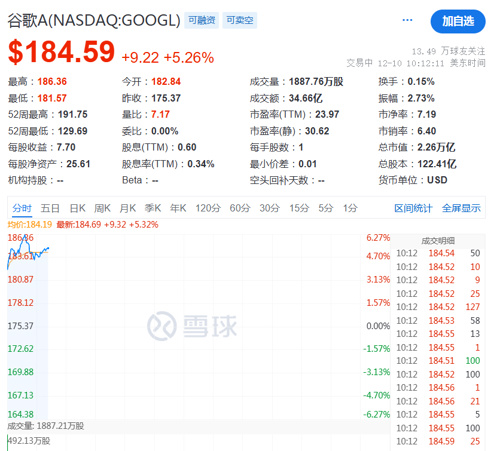The image size is (500, 451).
Task: Click the 成交明细 trade details header
Action: coord(438,241)
